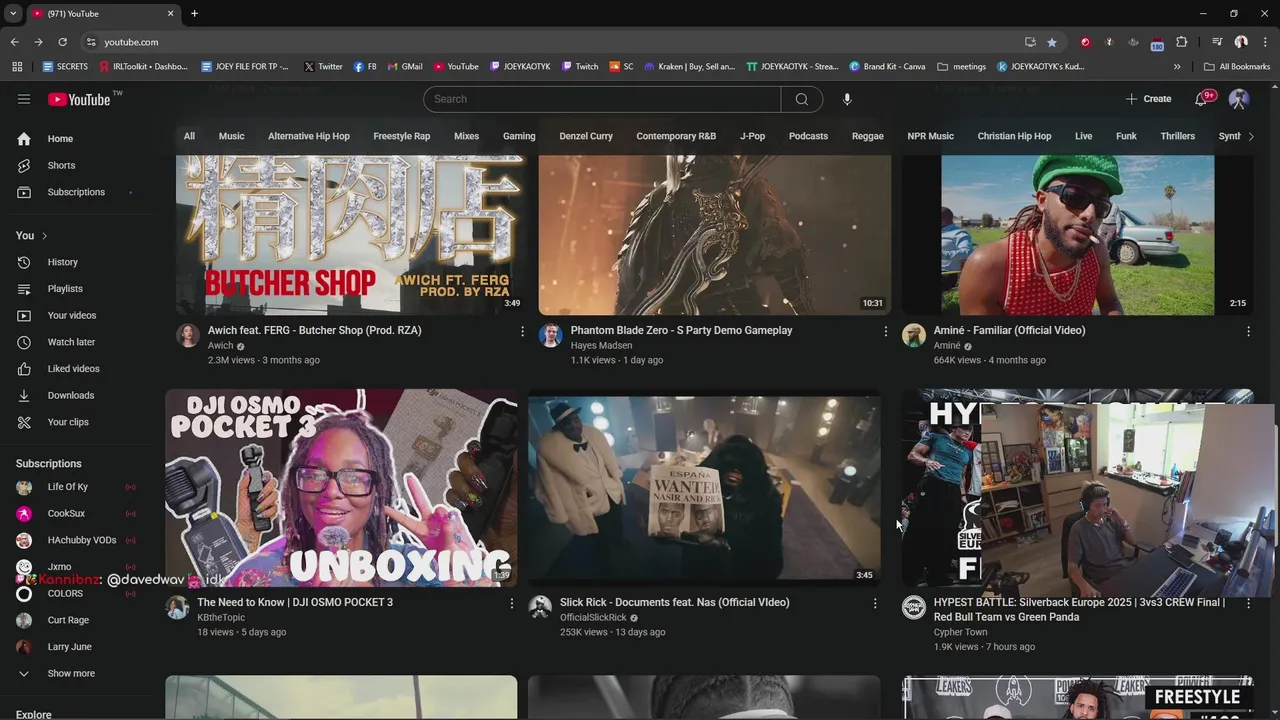Open the browser apps grid icon
This screenshot has width=1280, height=720.
pos(17,67)
